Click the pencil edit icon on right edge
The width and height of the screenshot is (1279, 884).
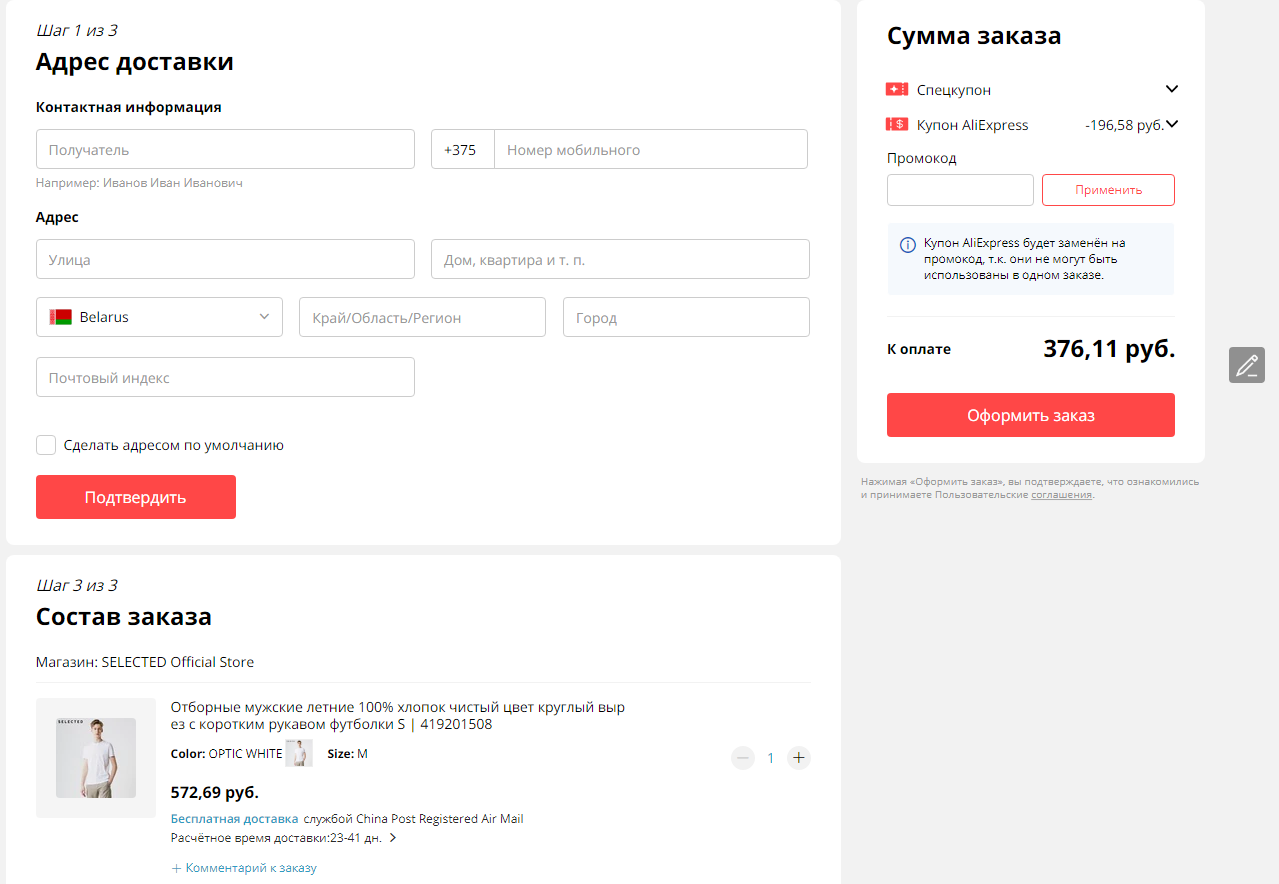[1246, 365]
